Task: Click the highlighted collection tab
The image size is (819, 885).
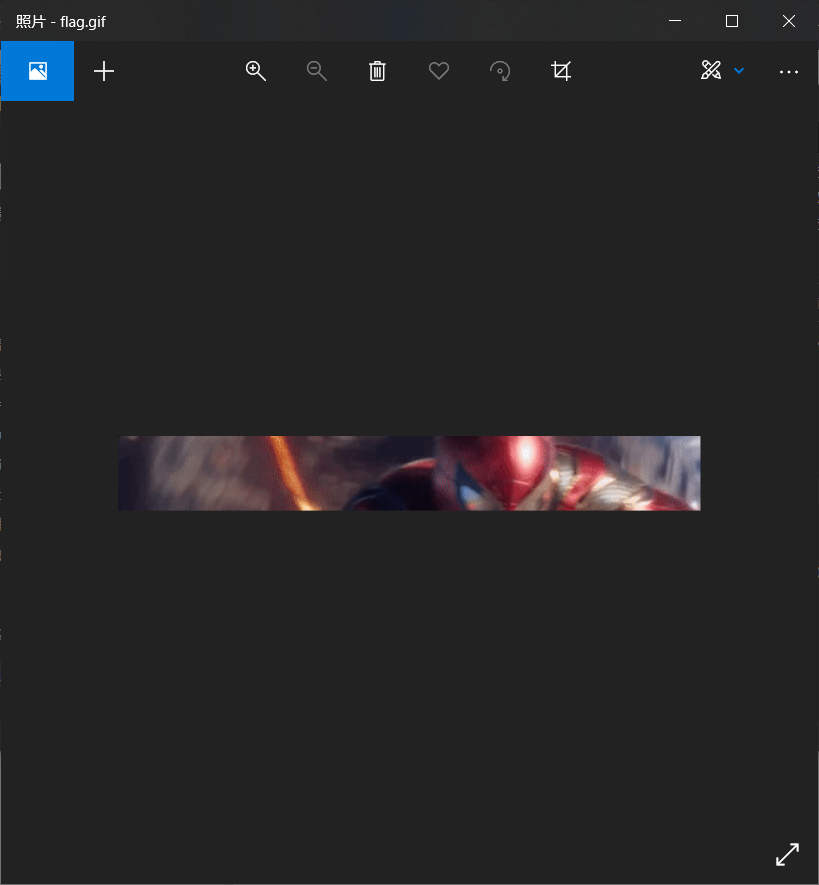Action: 37,71
